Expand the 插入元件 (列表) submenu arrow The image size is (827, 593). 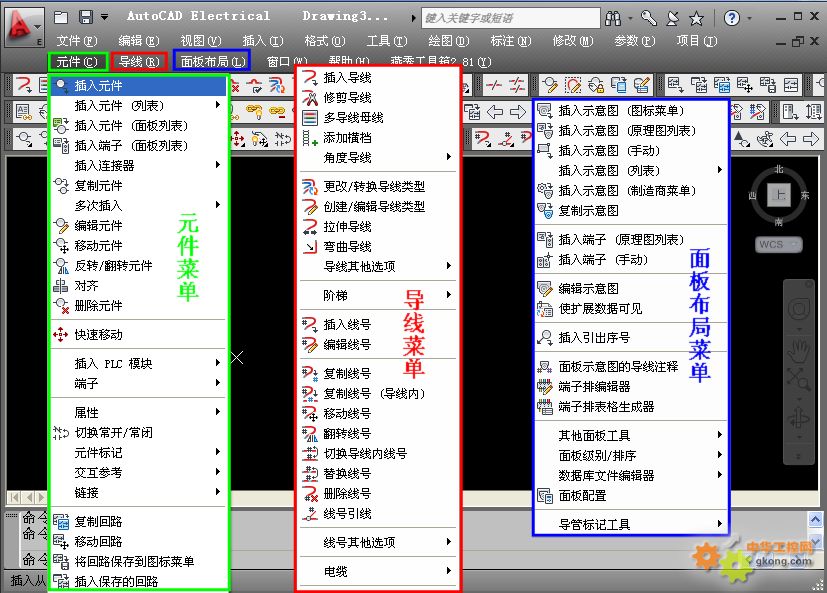pyautogui.click(x=218, y=105)
